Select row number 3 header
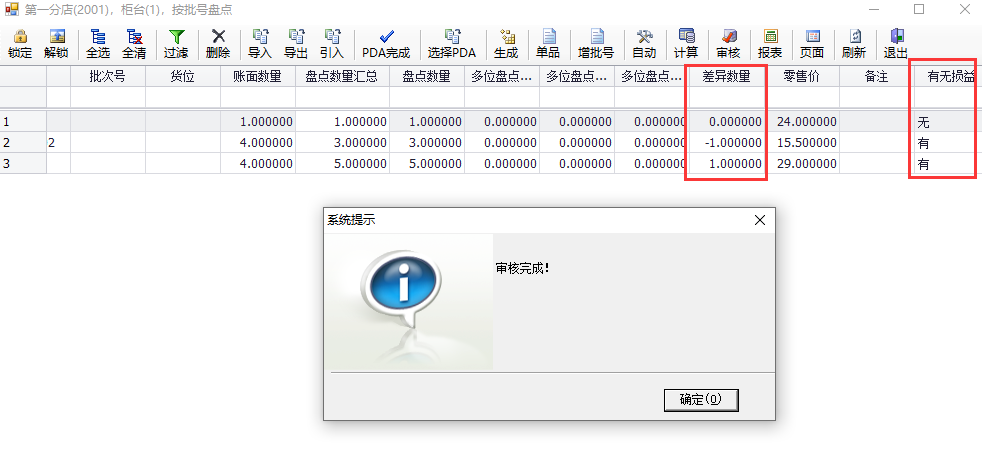The image size is (982, 449). click(x=23, y=164)
